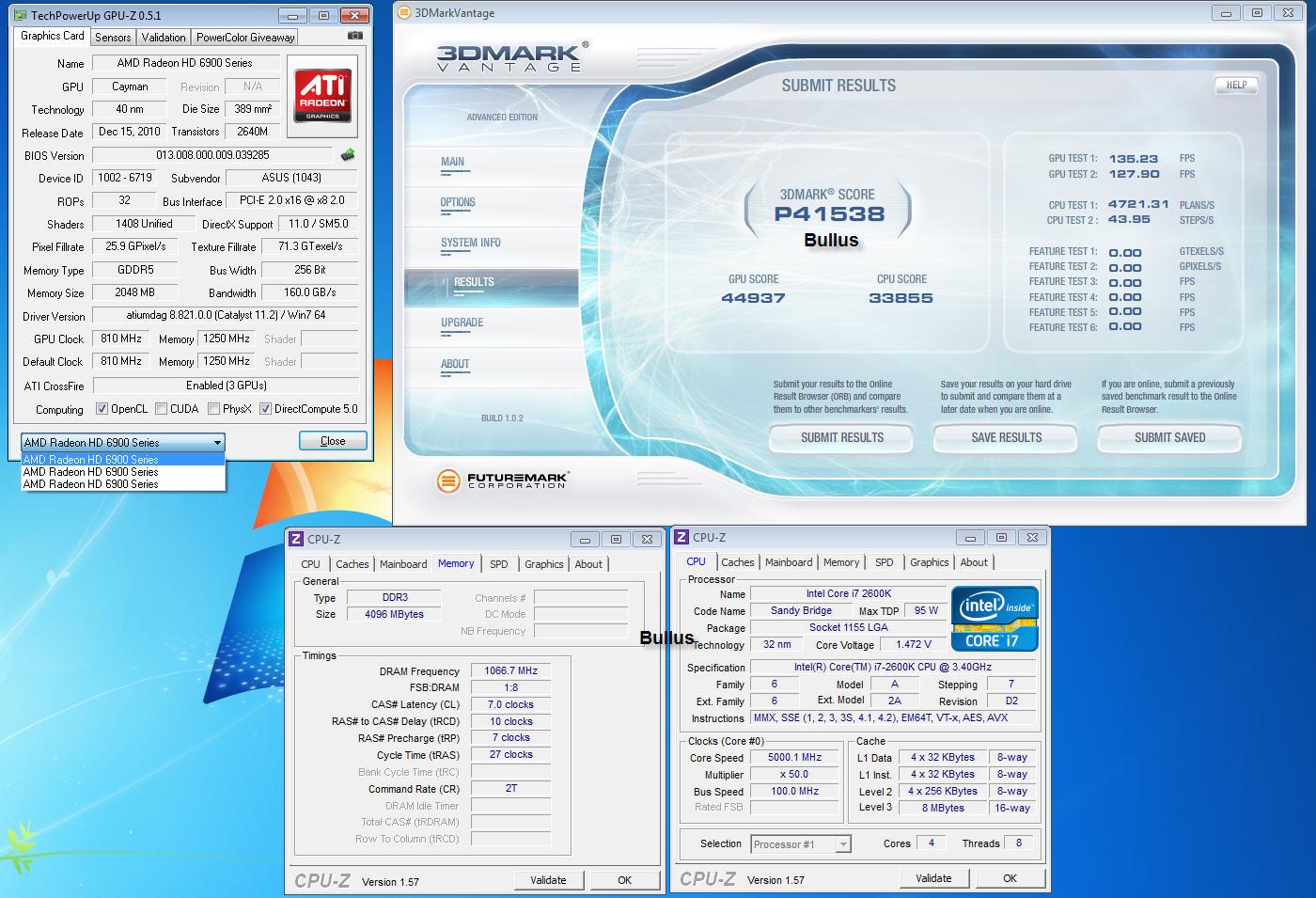Click OK in the CPU CPU-Z window
This screenshot has width=1316, height=898.
coord(1010,878)
